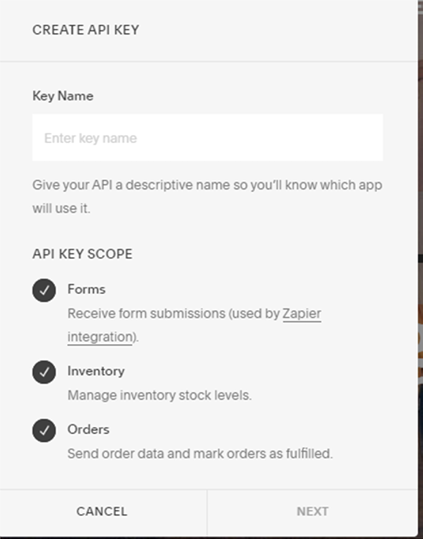Screen dimensions: 424x539
Task: Select the Orders scope label
Action: (x=88, y=429)
